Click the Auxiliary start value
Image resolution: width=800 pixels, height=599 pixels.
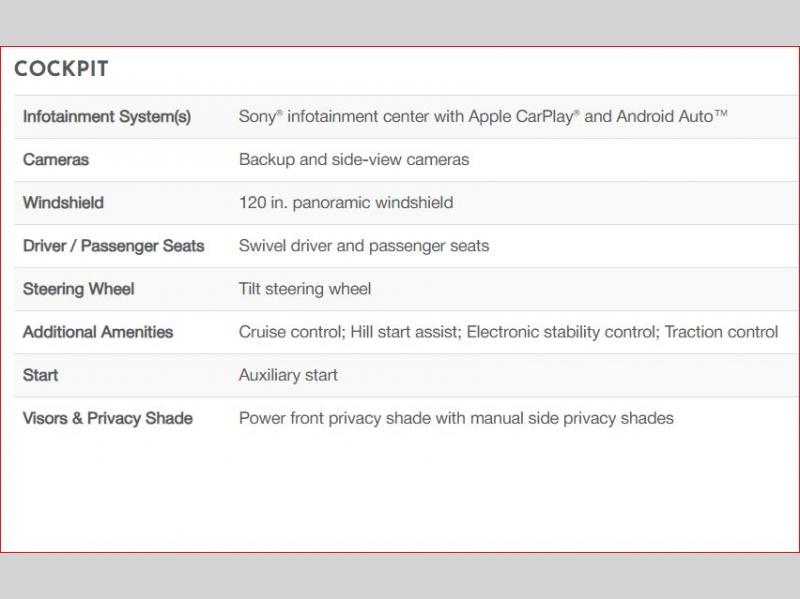click(288, 375)
